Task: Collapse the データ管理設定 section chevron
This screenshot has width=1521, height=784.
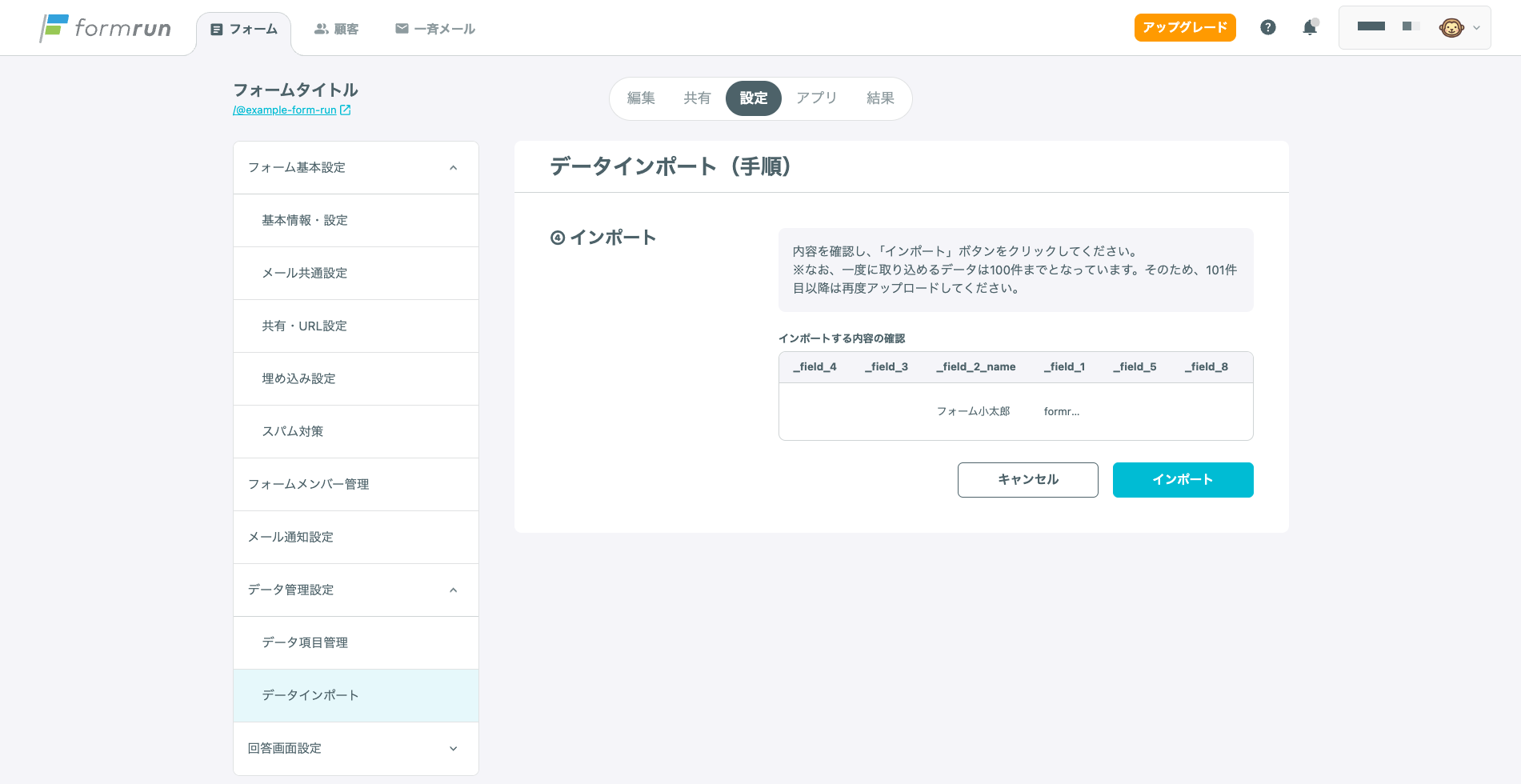Action: tap(454, 590)
